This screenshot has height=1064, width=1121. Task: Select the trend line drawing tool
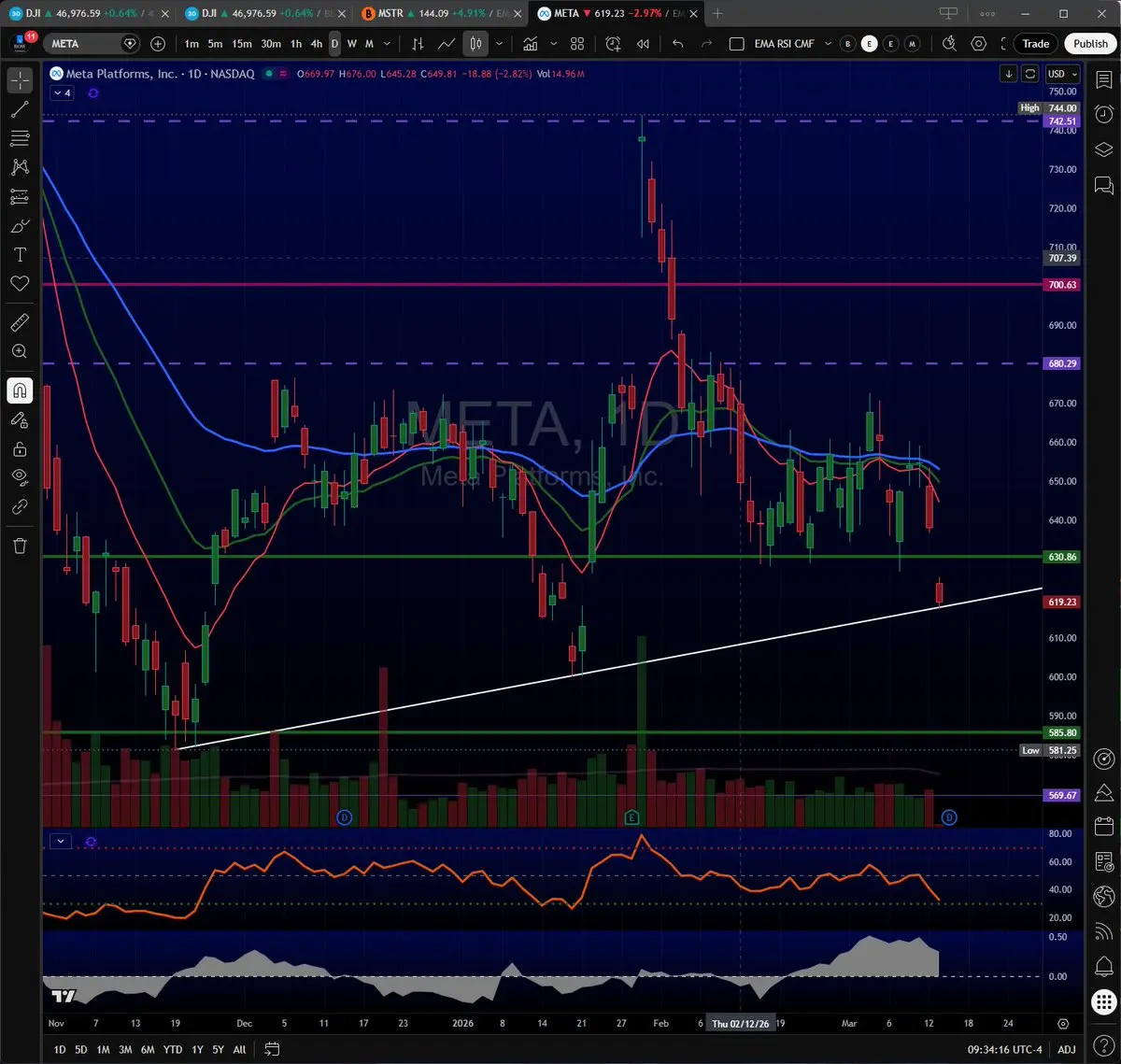20,109
